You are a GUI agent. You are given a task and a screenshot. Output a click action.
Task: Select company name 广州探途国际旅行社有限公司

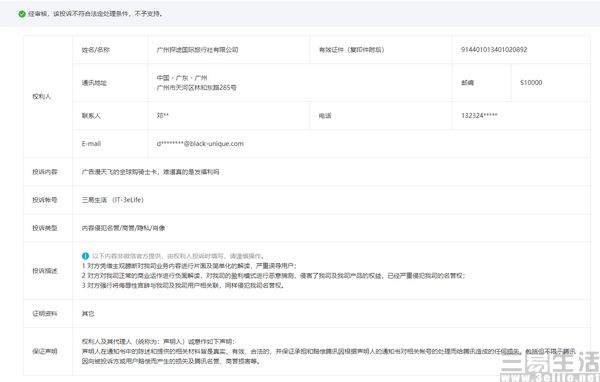click(x=197, y=50)
